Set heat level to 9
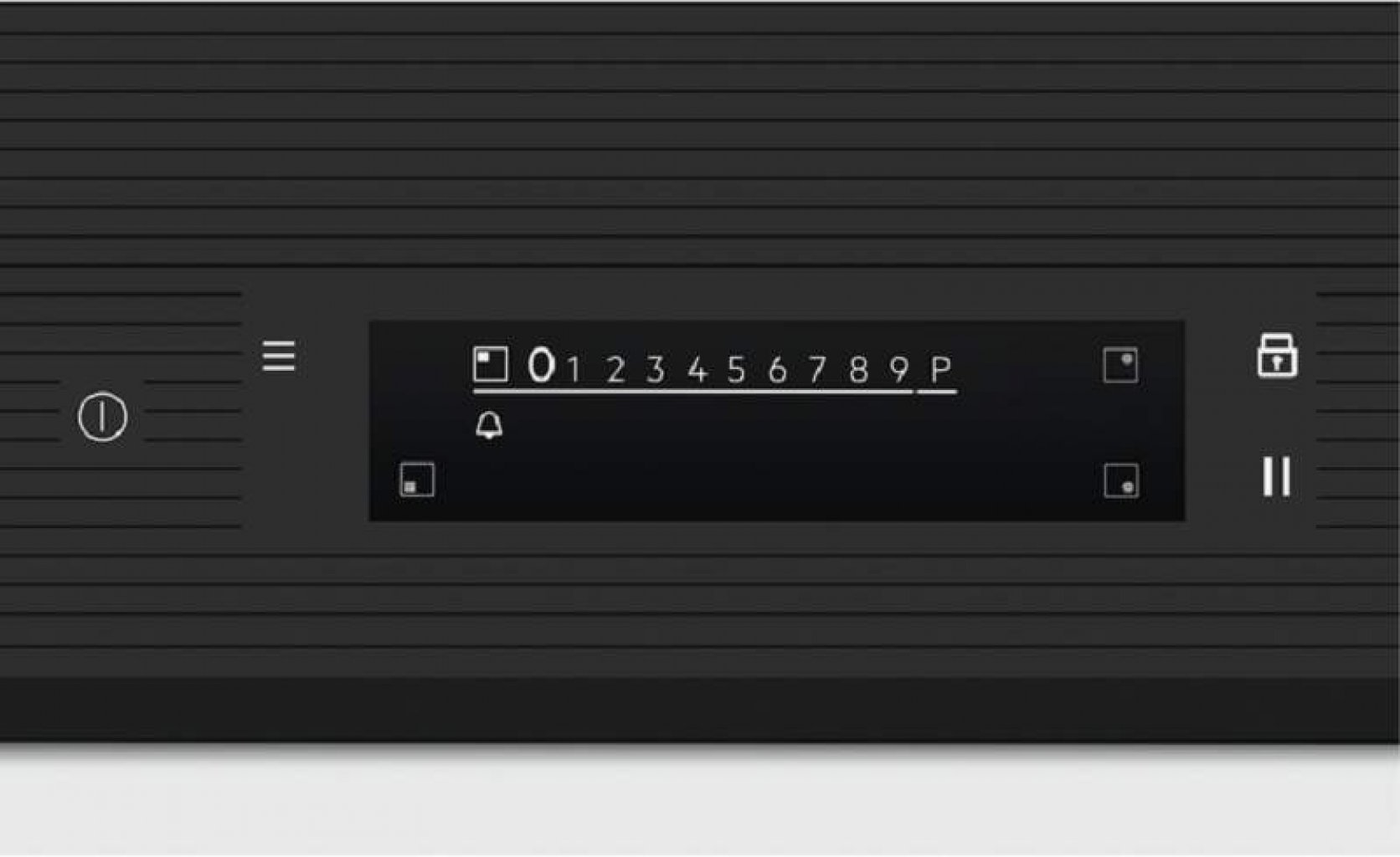 899,369
